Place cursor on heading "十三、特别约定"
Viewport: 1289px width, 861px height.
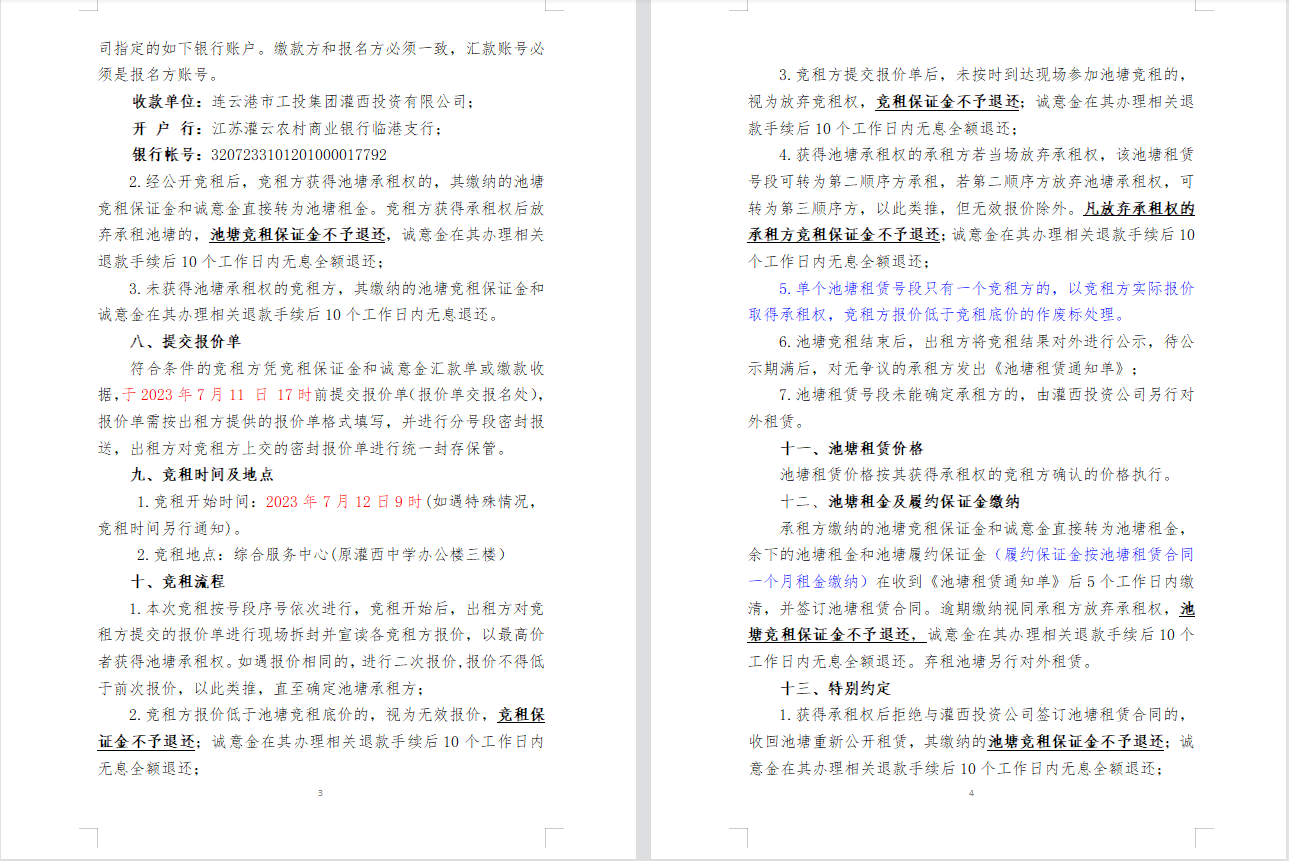[835, 688]
